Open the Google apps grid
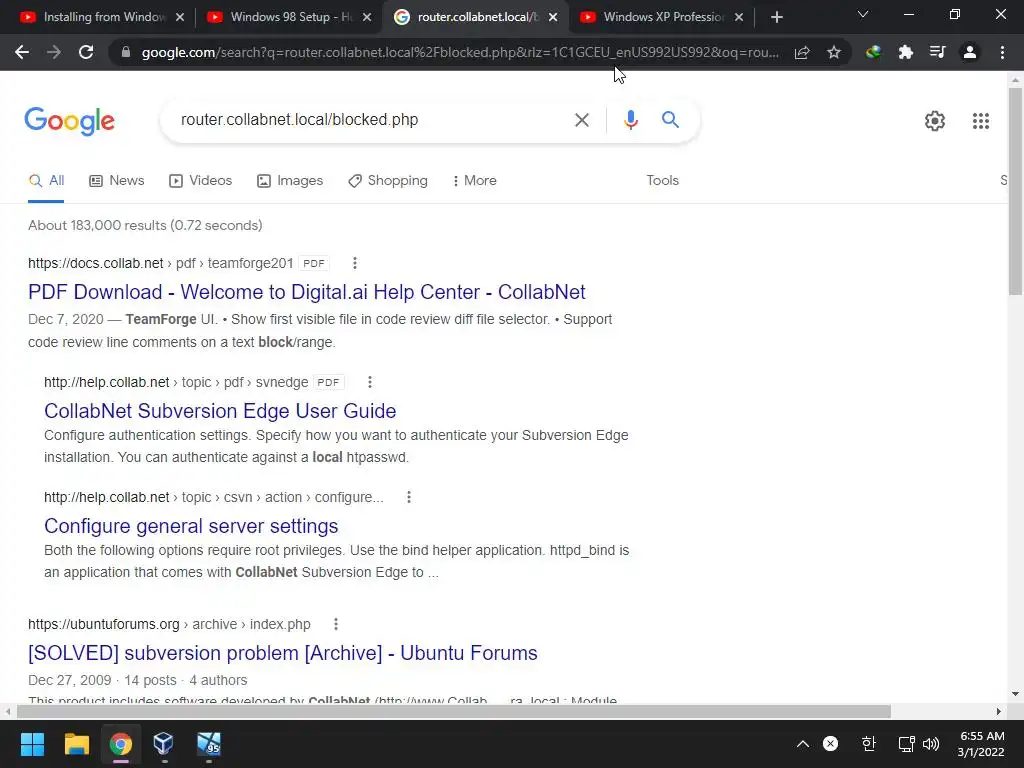Image resolution: width=1024 pixels, height=768 pixels. 980,121
